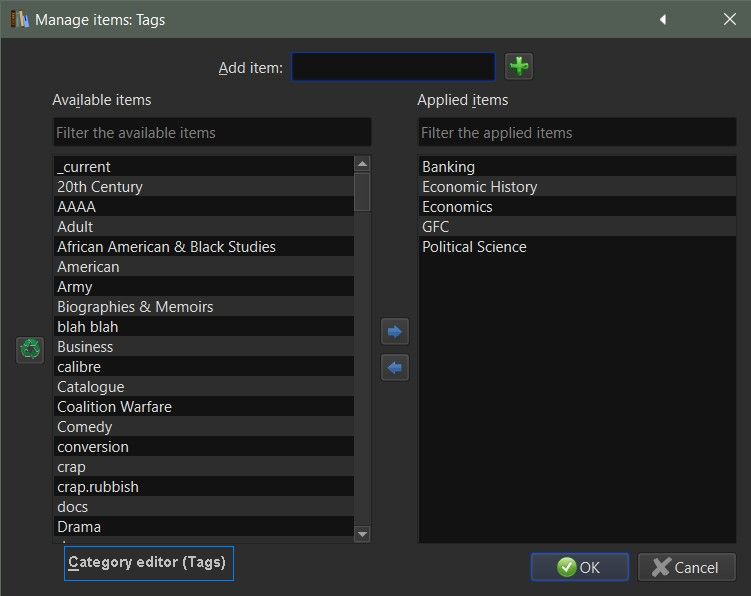The image size is (751, 596).
Task: Click the Cancel button
Action: click(686, 567)
